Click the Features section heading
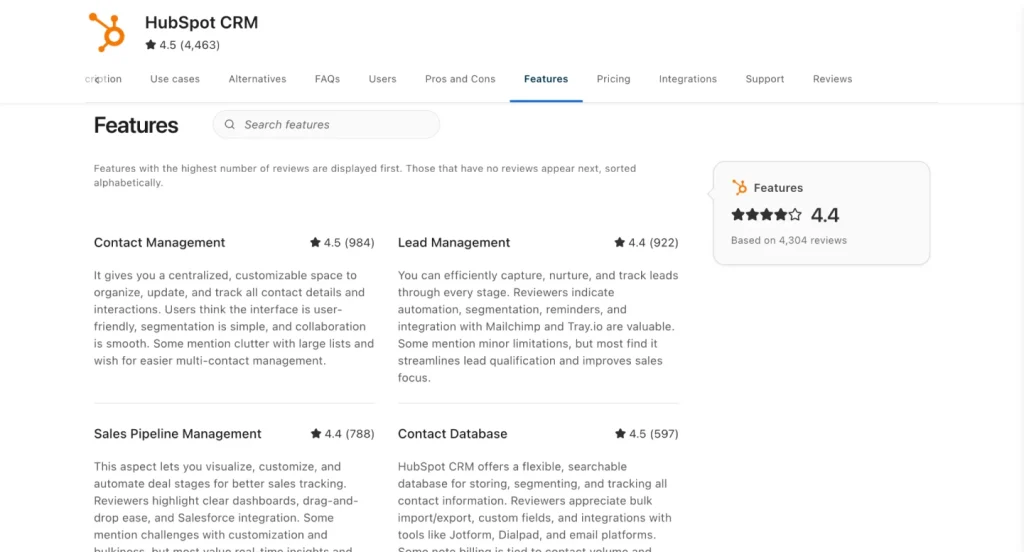 [x=136, y=125]
